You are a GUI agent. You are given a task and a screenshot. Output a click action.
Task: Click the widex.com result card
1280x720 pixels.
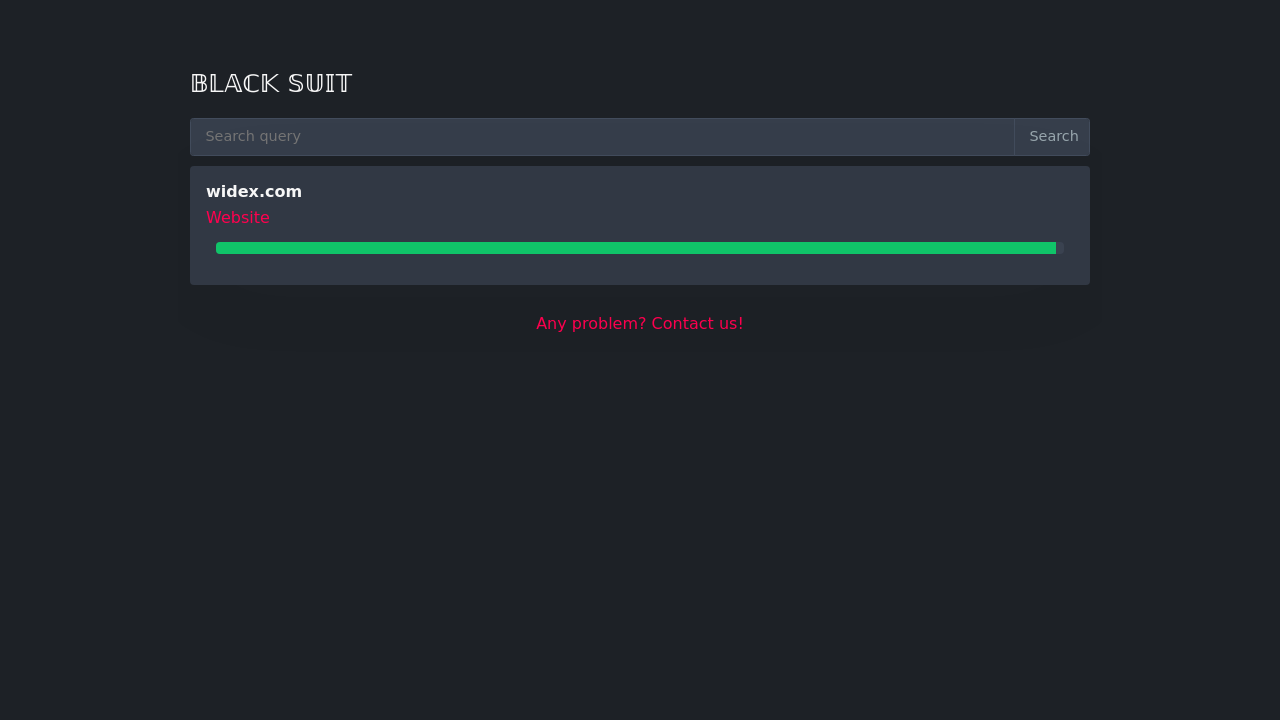point(640,268)
